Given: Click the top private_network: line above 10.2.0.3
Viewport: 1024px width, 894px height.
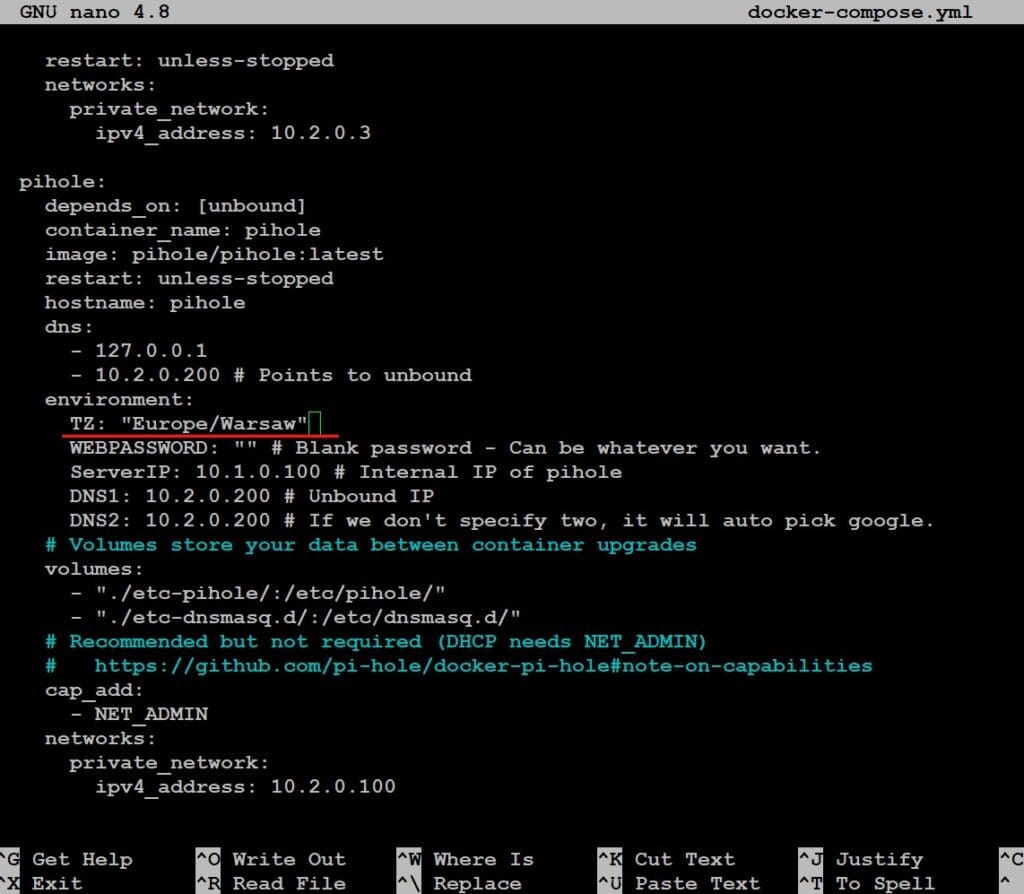Looking at the screenshot, I should (169, 109).
